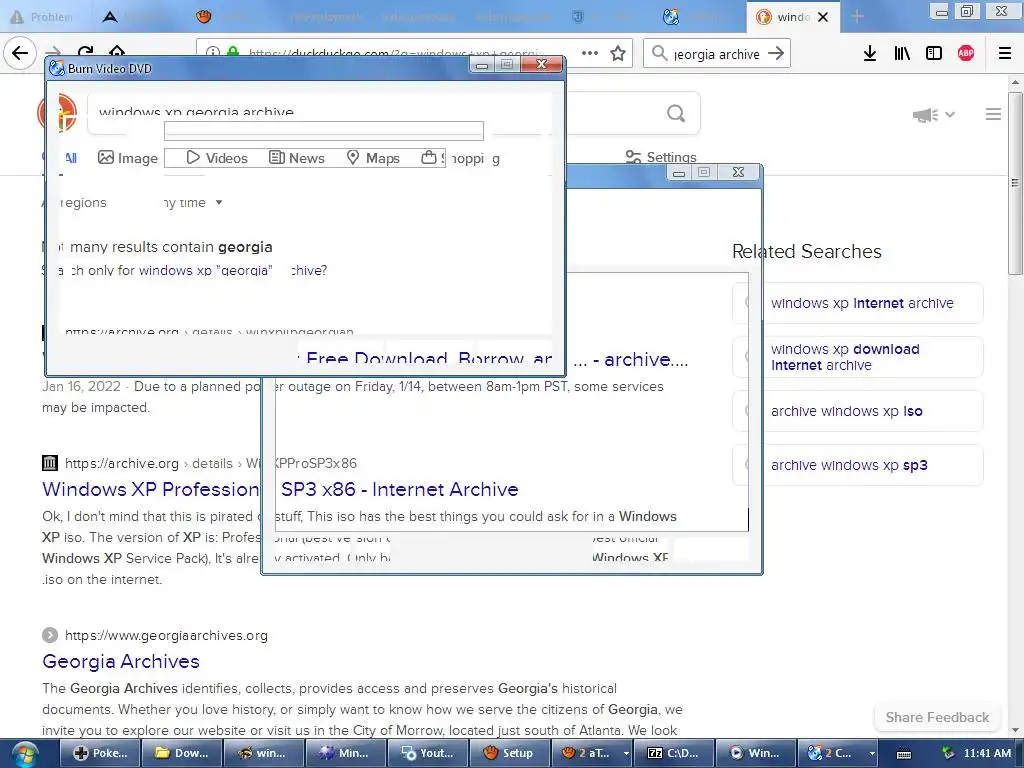Click the DuckDuckGo search magnifier button
Screen dimensions: 1024x768
pyautogui.click(x=676, y=114)
